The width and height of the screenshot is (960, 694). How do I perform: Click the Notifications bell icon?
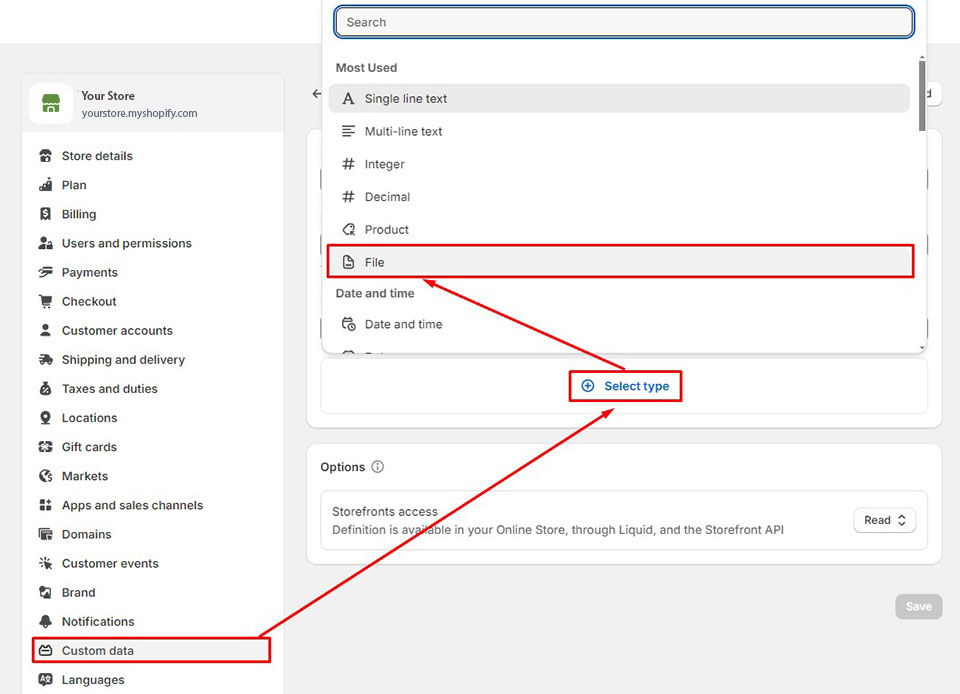coord(45,621)
